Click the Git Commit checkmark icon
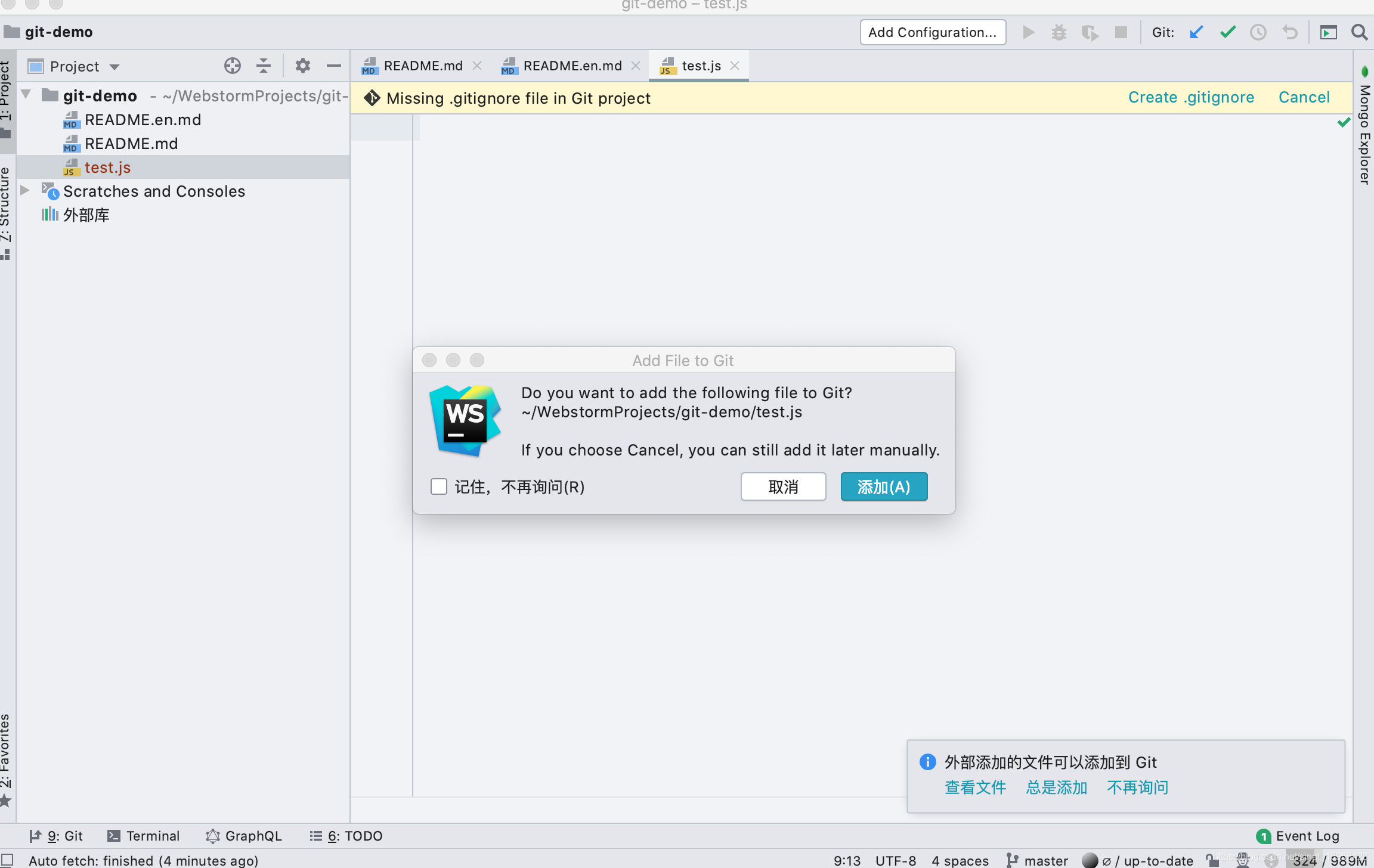The width and height of the screenshot is (1374, 868). [1228, 32]
